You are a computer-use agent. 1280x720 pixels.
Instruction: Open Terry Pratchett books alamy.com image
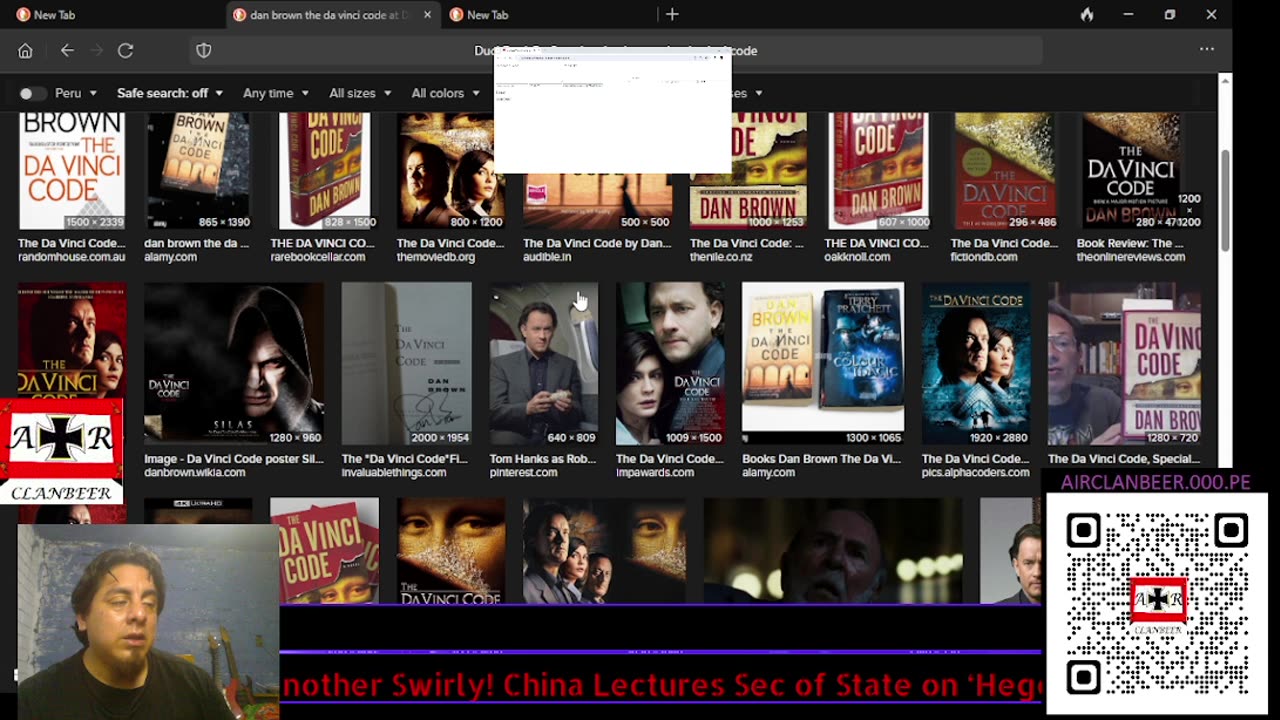tap(822, 363)
